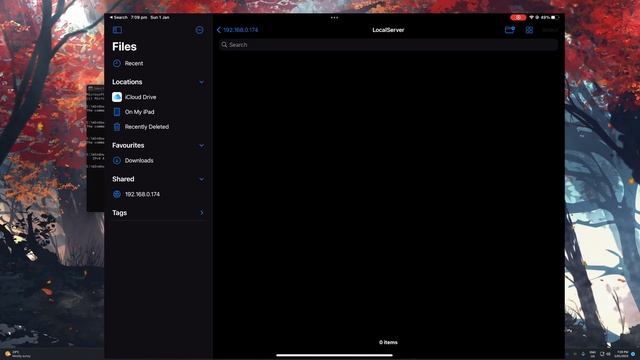Open the circled ellipsis more menu in sidebar
This screenshot has width=640, height=360.
tap(200, 30)
